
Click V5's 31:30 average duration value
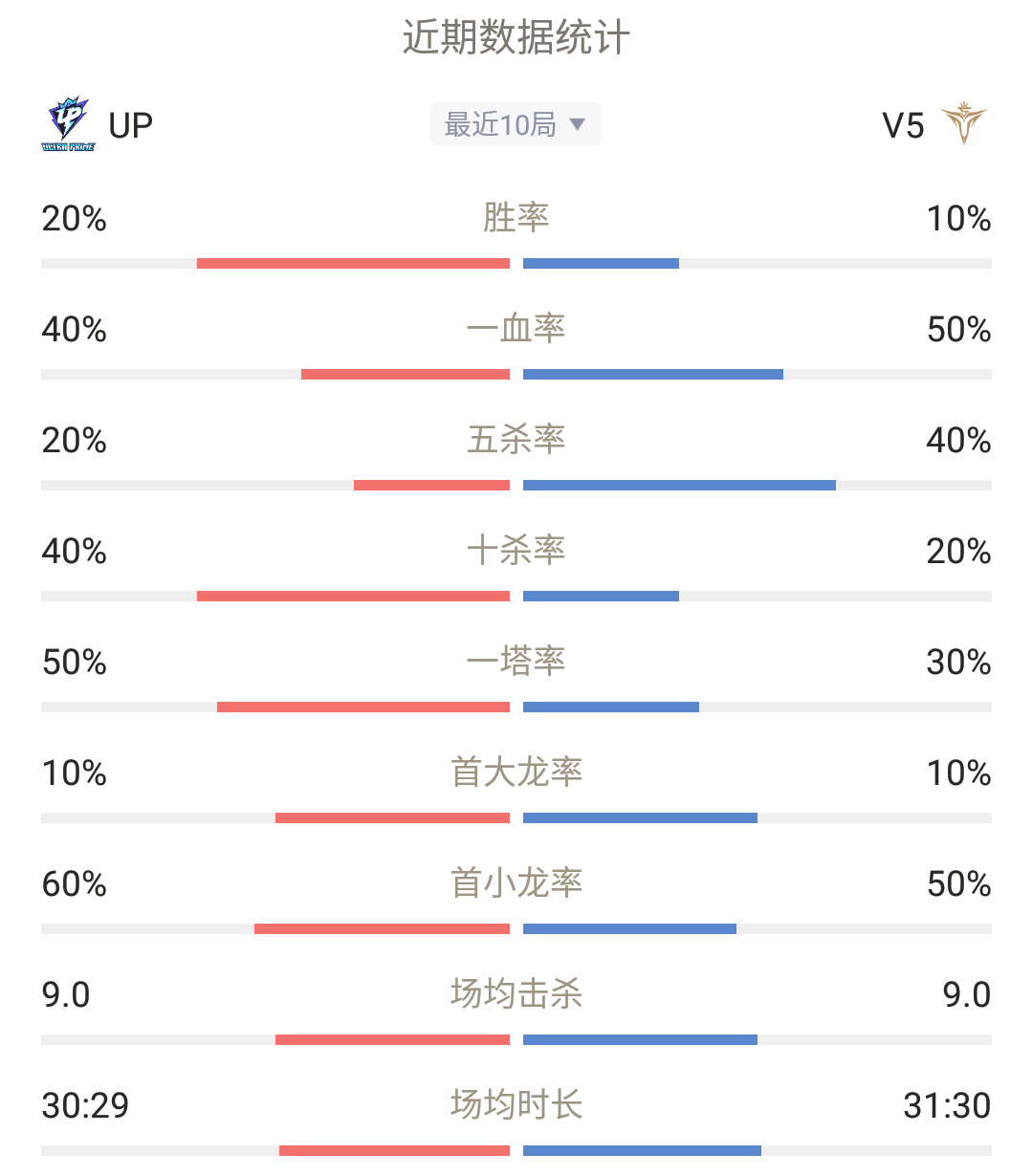pyautogui.click(x=947, y=1106)
